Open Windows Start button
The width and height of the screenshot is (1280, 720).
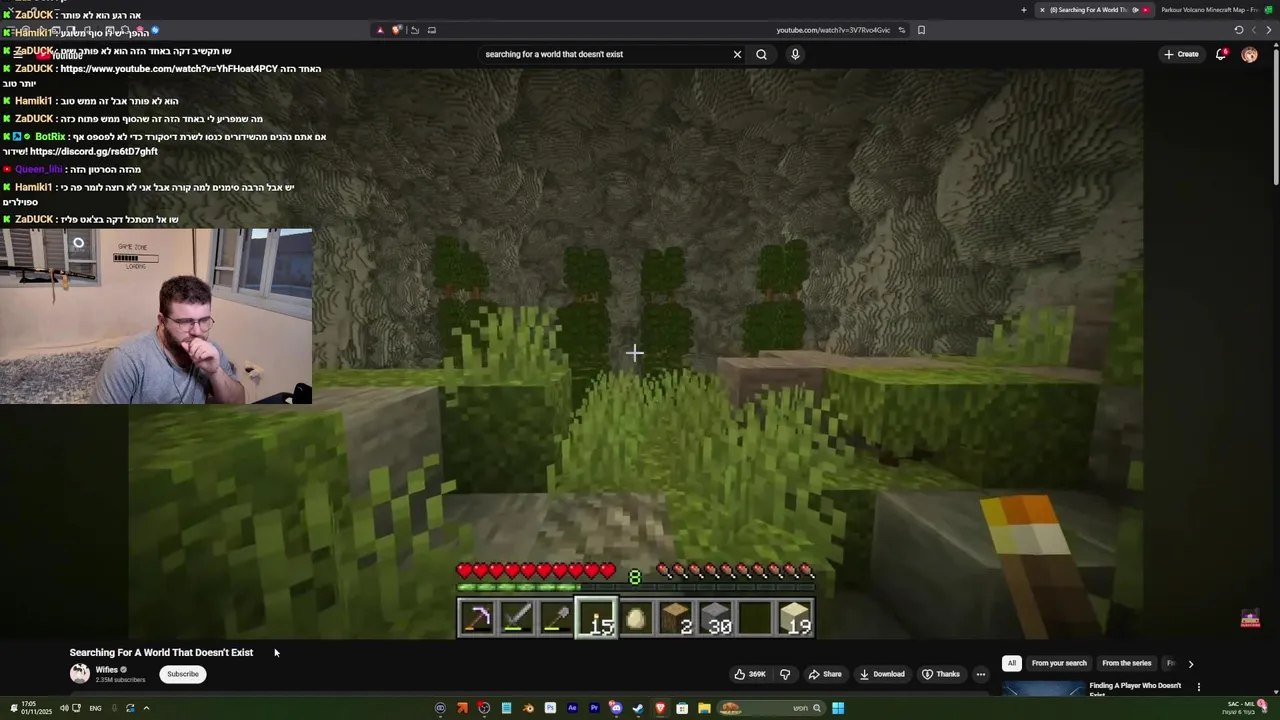(x=838, y=708)
